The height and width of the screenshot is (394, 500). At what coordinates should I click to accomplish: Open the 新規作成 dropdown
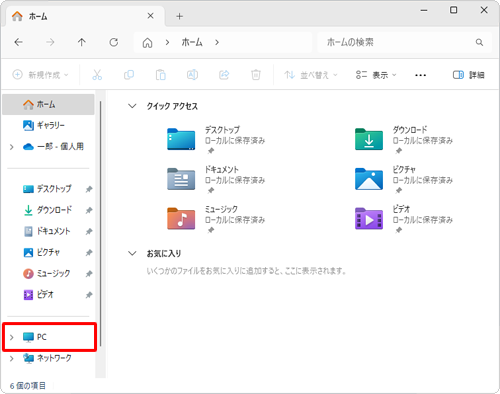coord(40,75)
